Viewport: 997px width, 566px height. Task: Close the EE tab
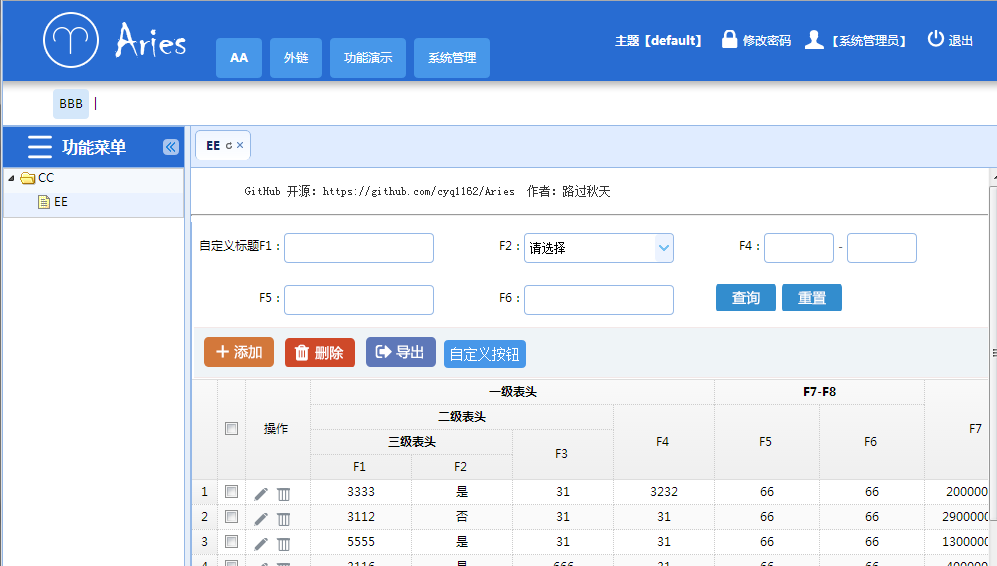pos(240,145)
